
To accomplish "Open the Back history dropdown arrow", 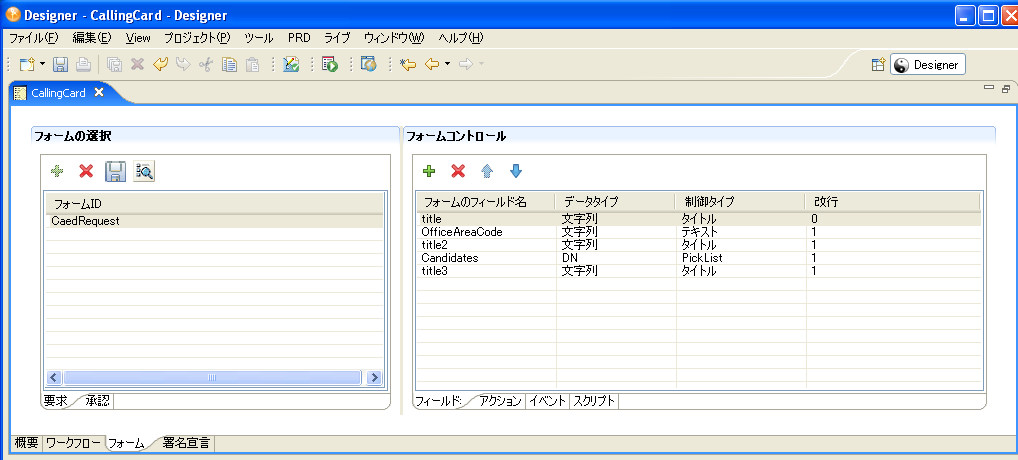I will (447, 64).
